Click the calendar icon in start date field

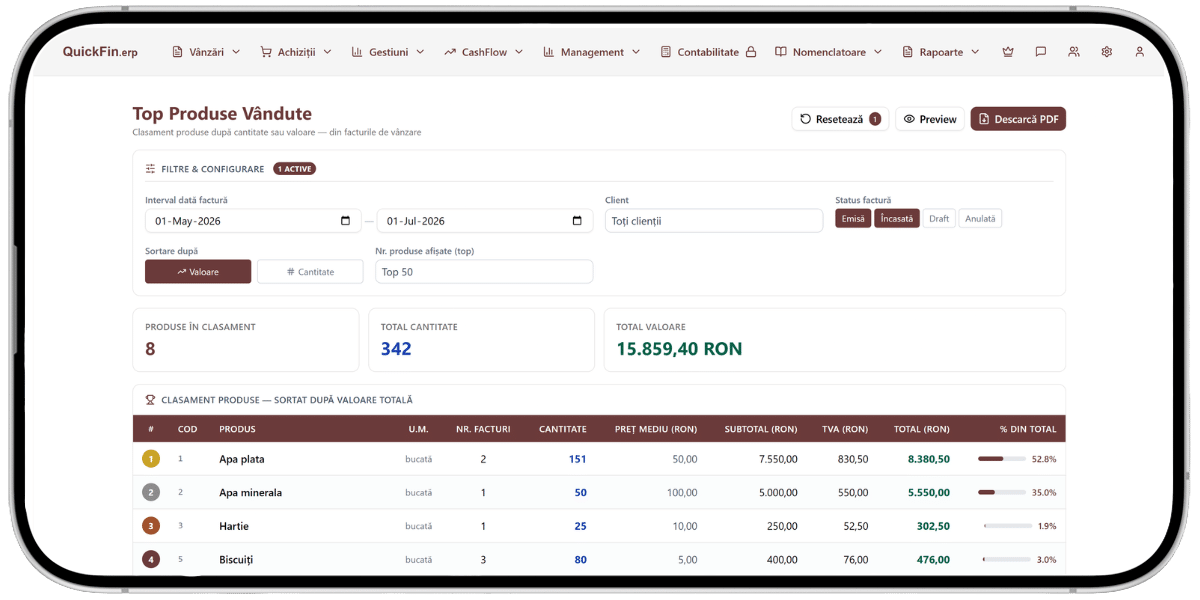click(346, 221)
